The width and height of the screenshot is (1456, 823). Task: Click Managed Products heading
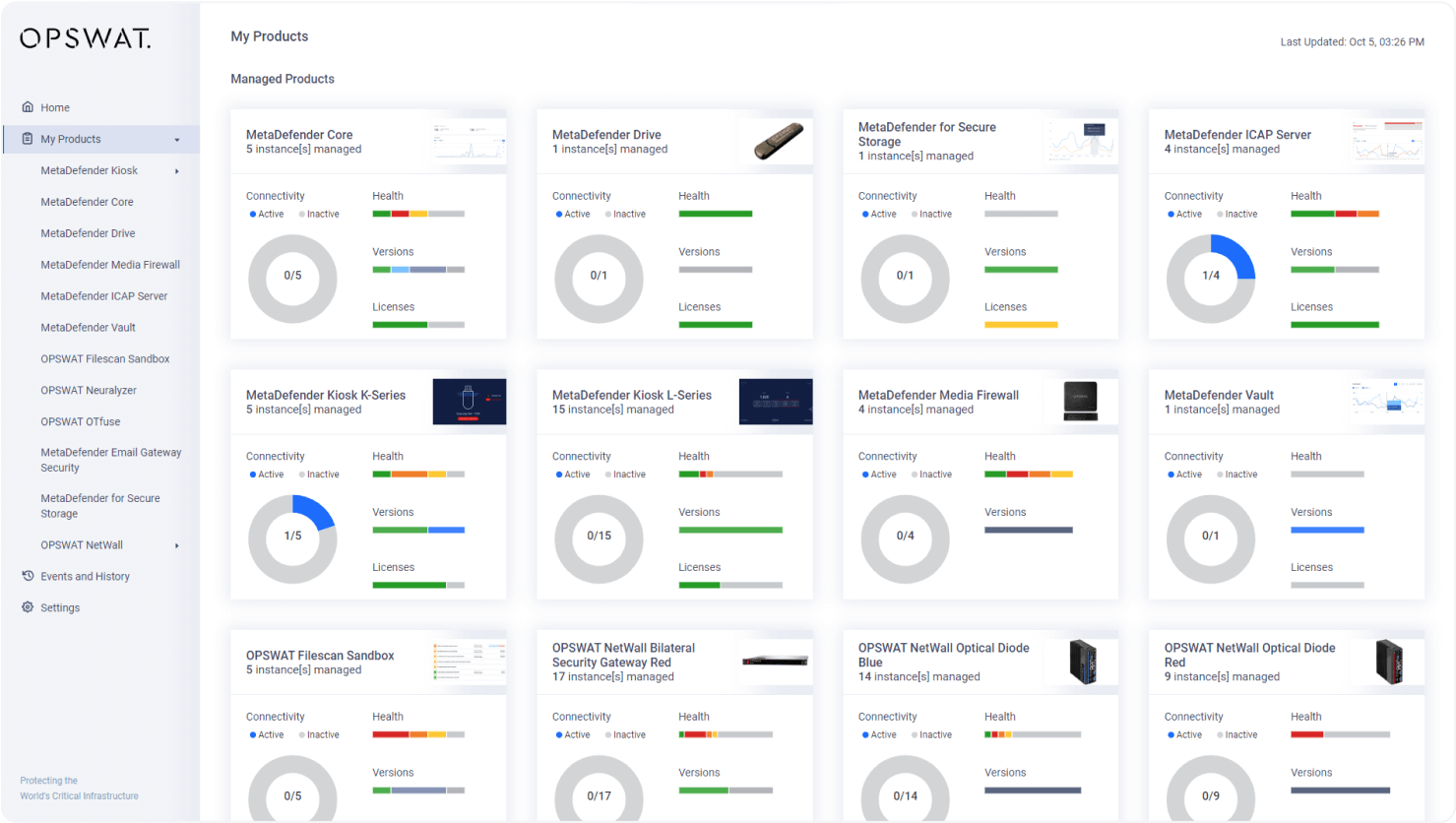tap(283, 79)
